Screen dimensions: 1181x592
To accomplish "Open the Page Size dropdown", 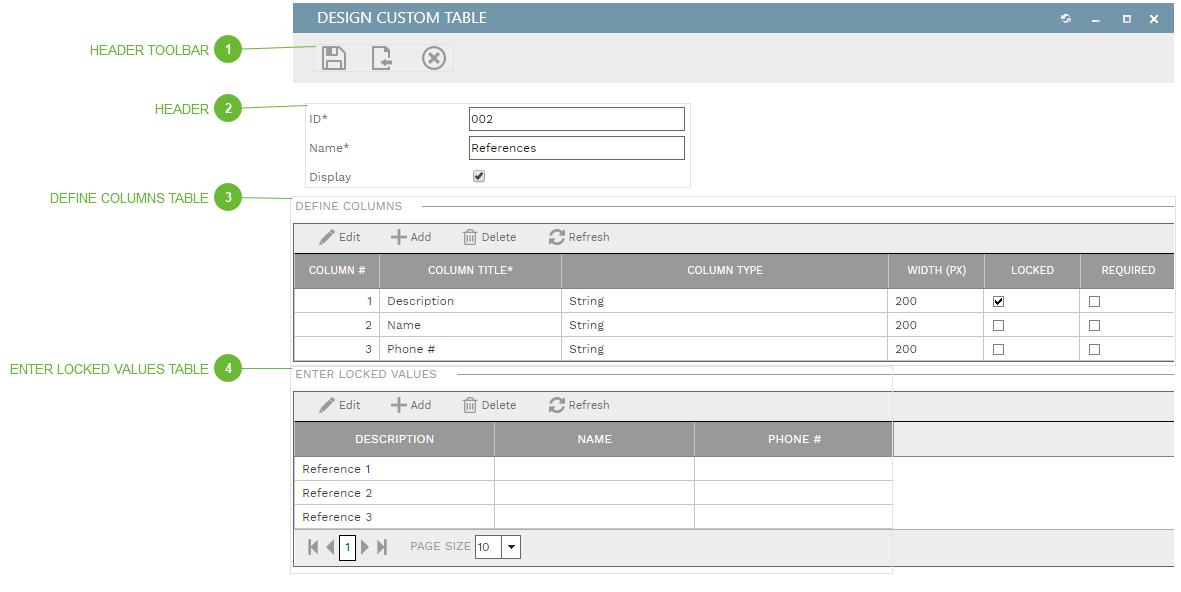I will [511, 547].
